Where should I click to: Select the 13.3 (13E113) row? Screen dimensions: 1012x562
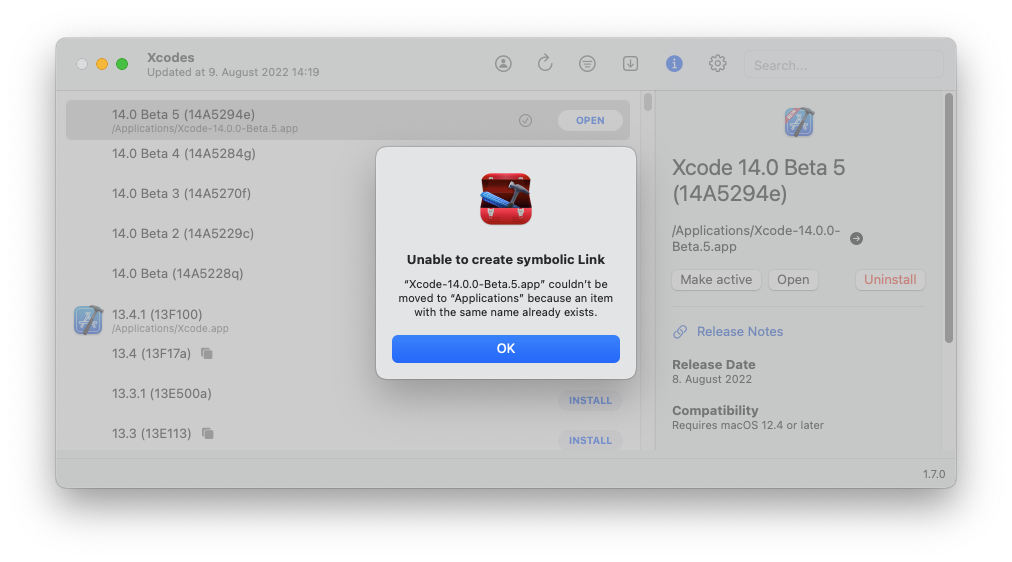(x=347, y=434)
